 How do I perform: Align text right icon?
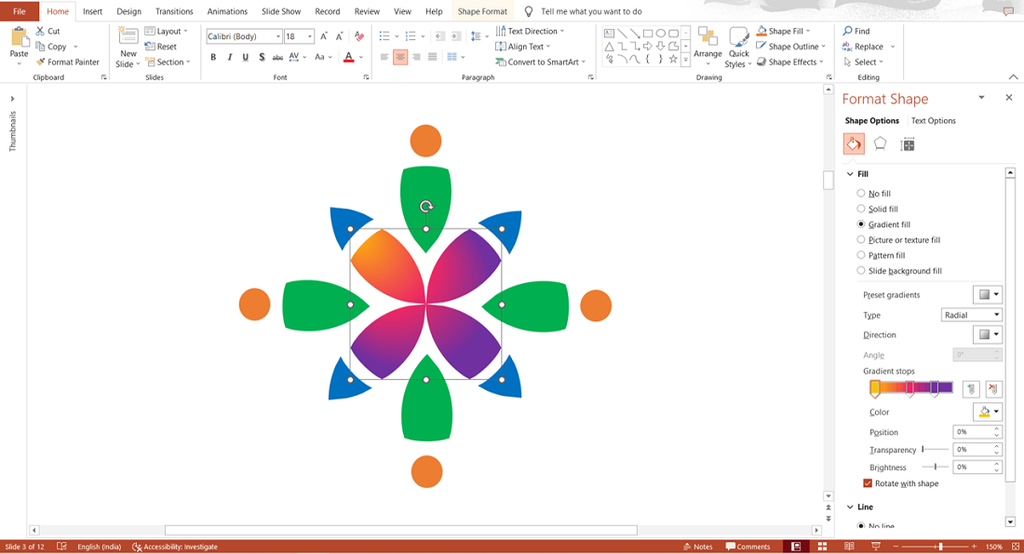417,57
